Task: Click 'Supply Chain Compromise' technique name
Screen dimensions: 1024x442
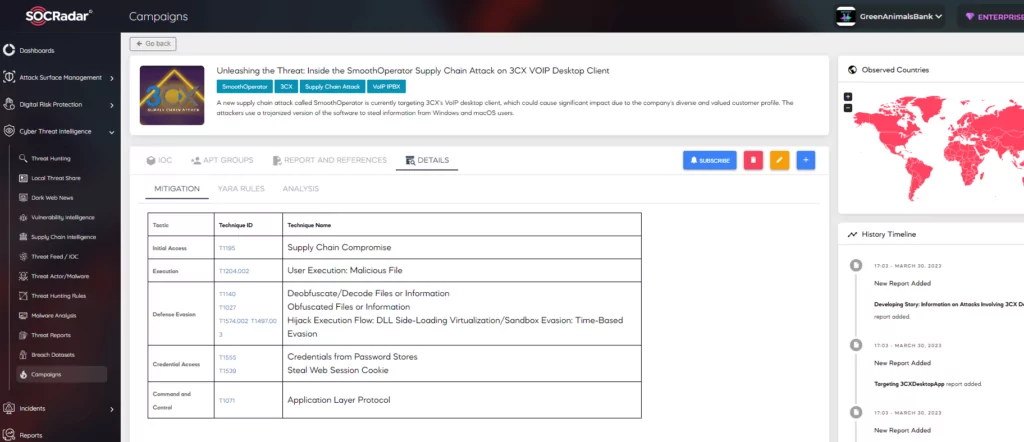Action: click(x=339, y=248)
